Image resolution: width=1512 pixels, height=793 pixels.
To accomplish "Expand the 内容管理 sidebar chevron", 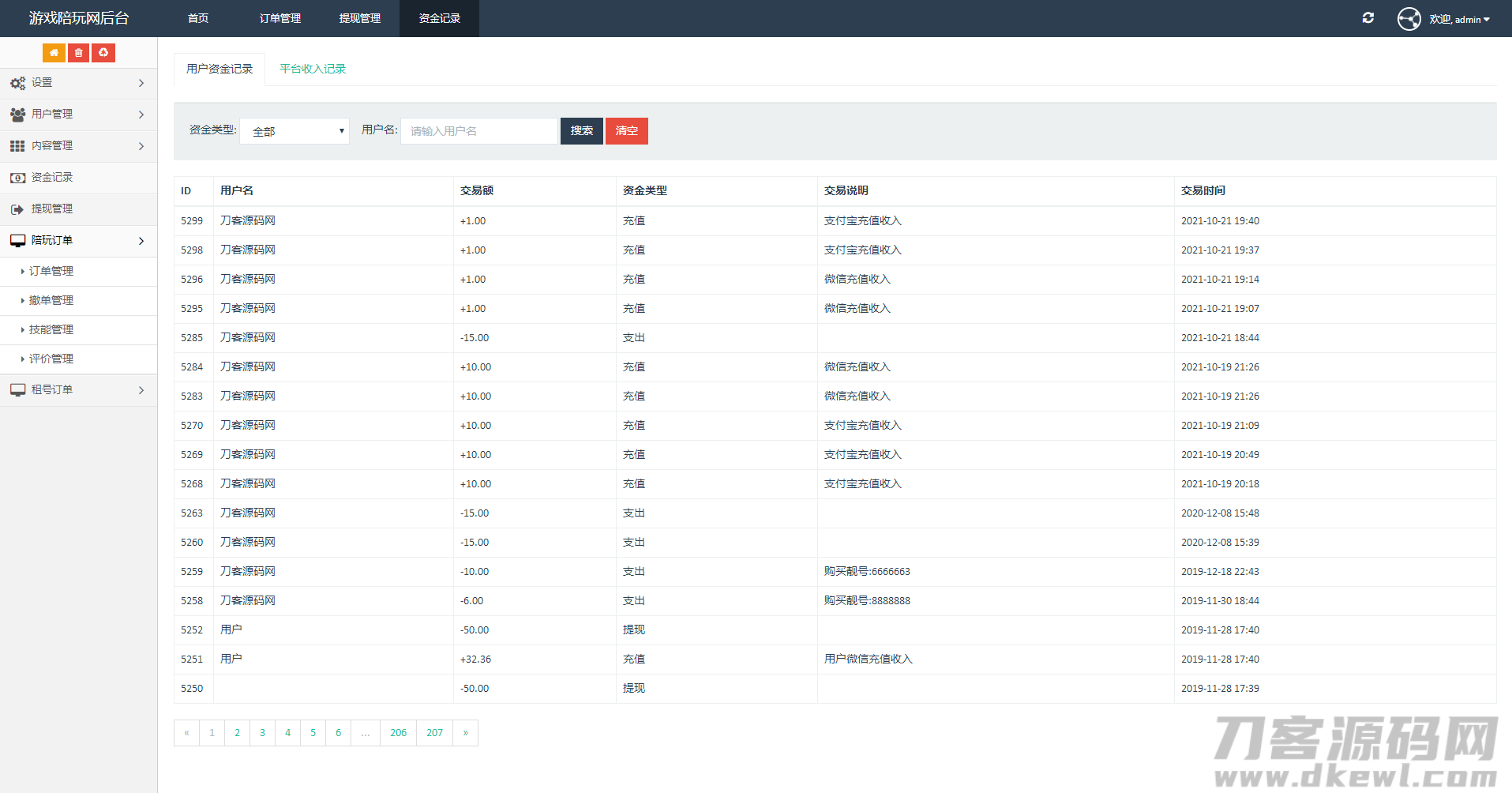I will [x=141, y=146].
